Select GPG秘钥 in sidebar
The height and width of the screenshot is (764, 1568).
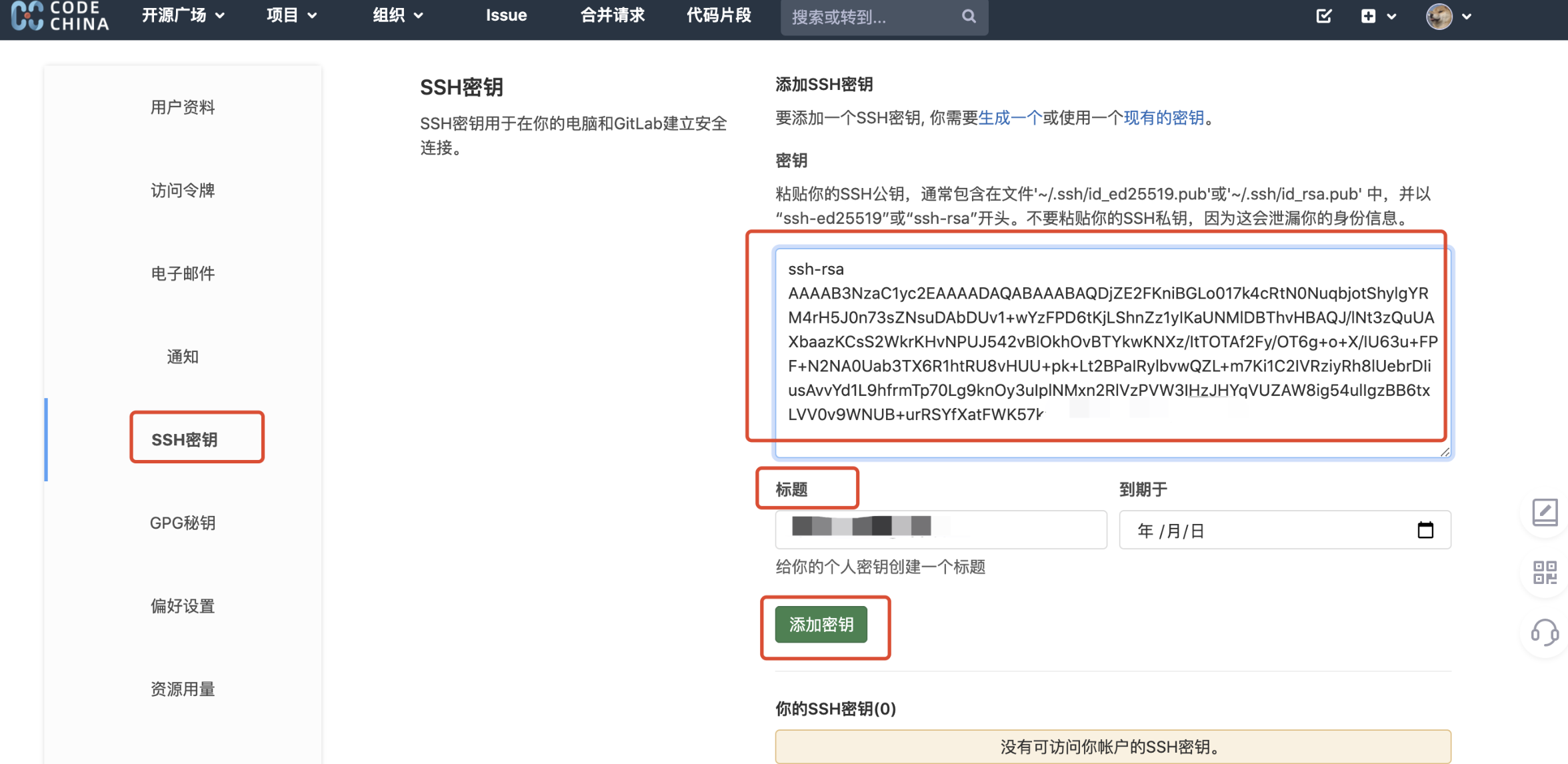pyautogui.click(x=183, y=523)
